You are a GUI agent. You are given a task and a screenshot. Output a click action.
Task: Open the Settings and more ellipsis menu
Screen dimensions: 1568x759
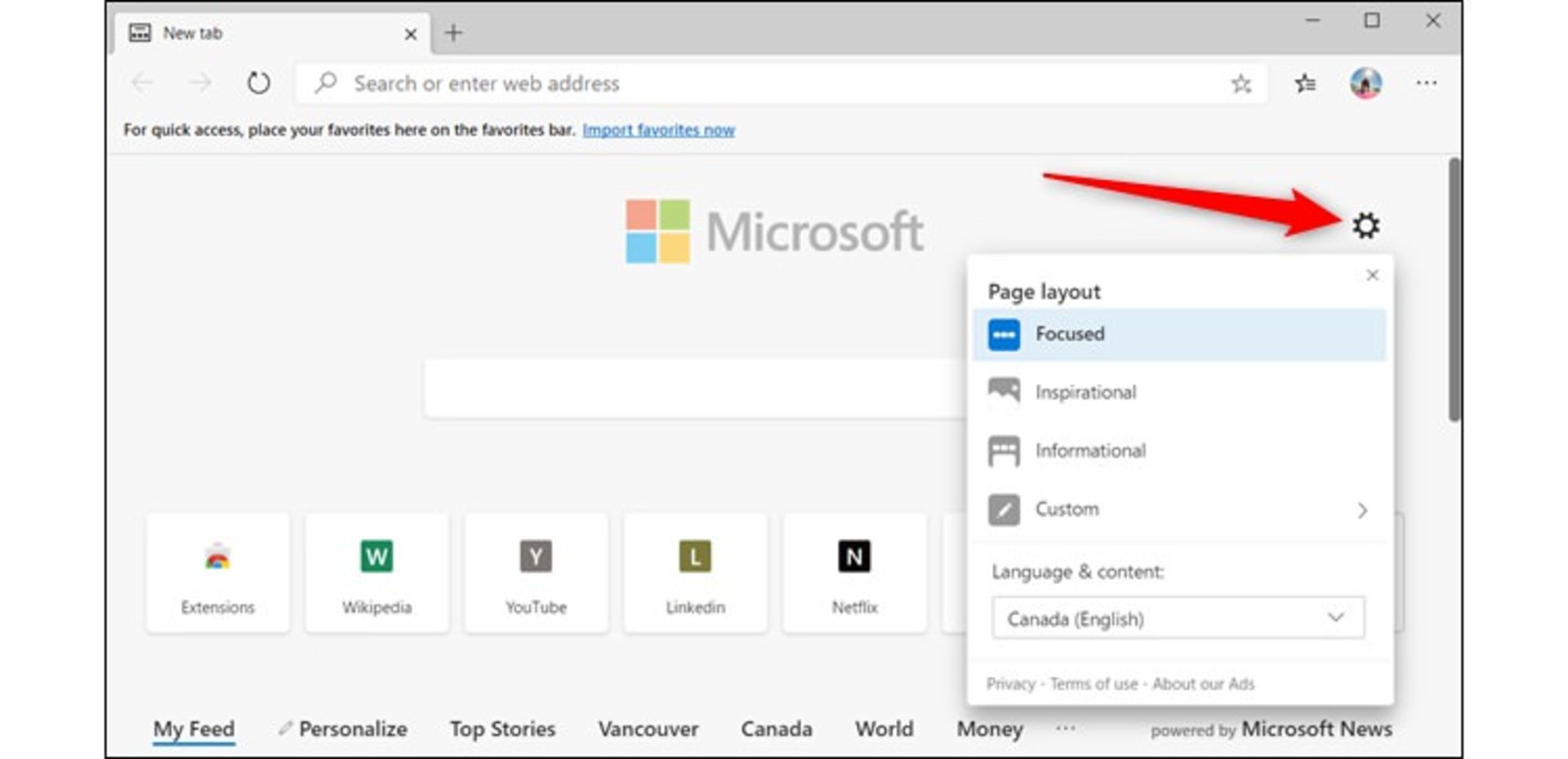coord(1426,83)
